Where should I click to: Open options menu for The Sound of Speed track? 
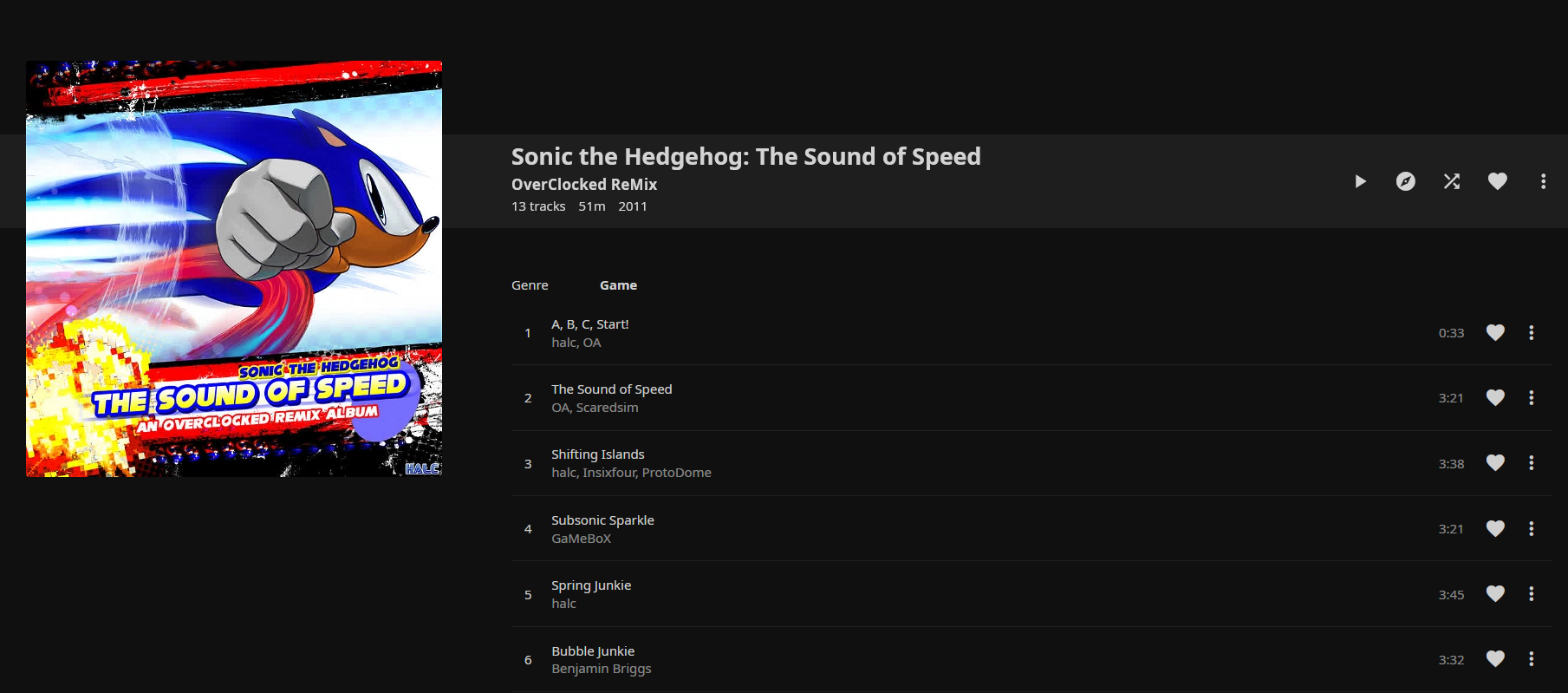pos(1531,398)
